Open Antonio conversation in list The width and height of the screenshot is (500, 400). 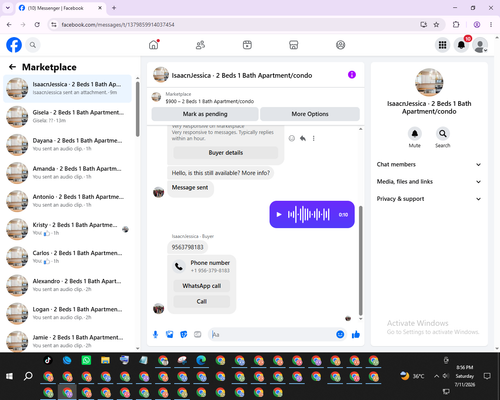click(x=67, y=201)
